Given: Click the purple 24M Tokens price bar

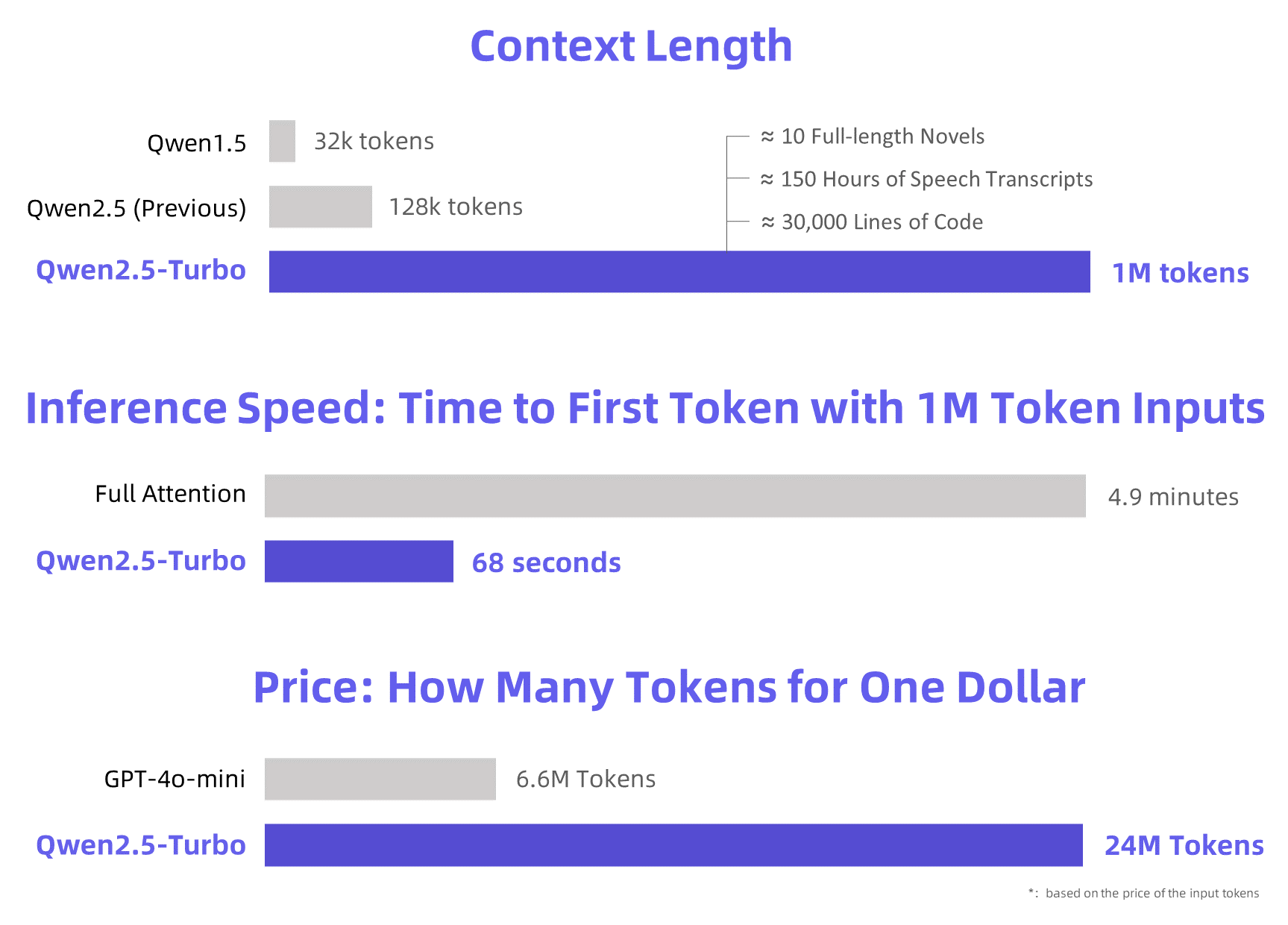Looking at the screenshot, I should tap(673, 845).
